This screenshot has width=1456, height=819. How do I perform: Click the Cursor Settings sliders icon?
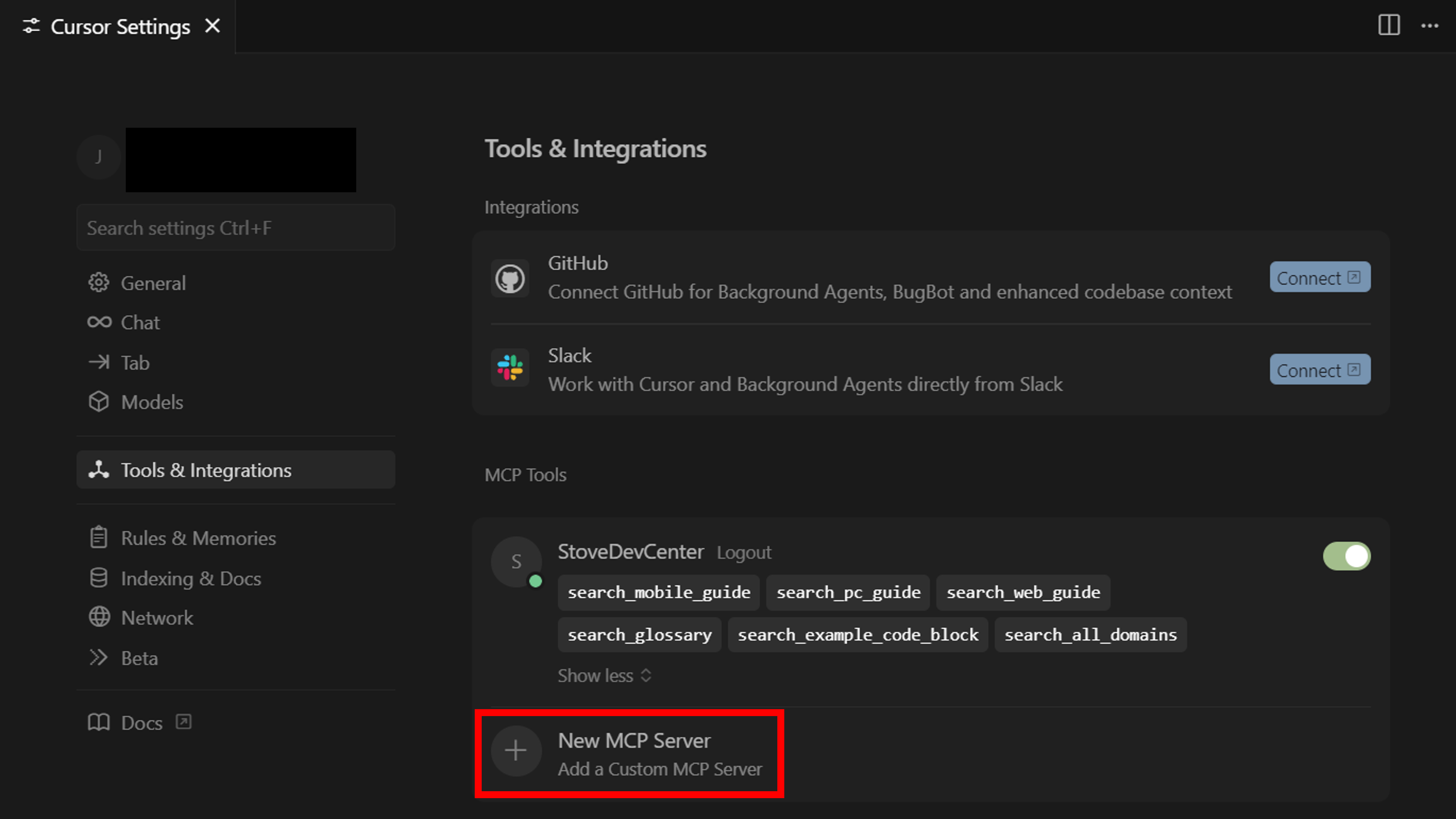pos(31,26)
